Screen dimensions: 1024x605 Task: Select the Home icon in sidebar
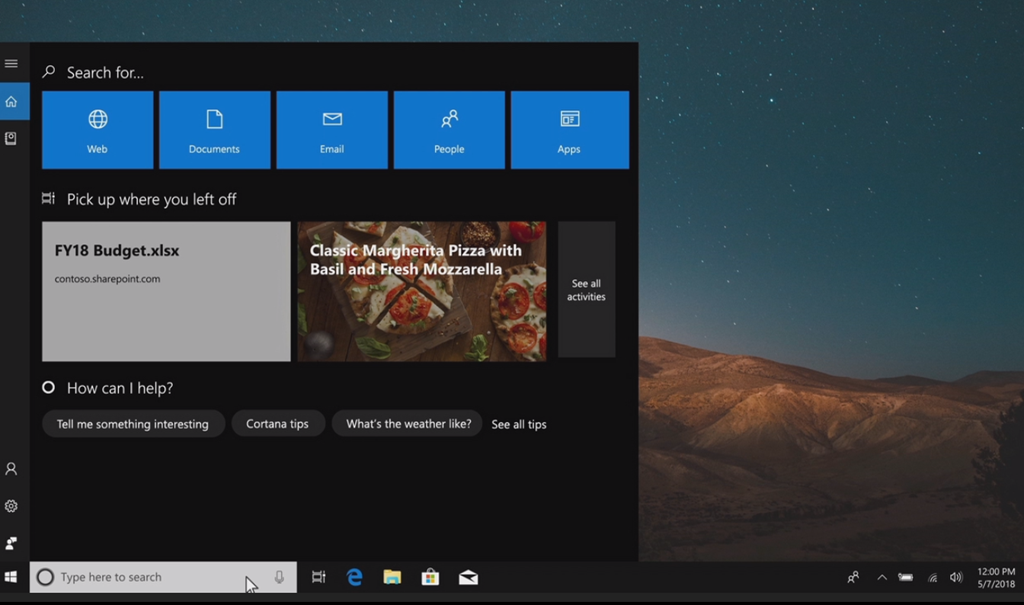[x=11, y=101]
